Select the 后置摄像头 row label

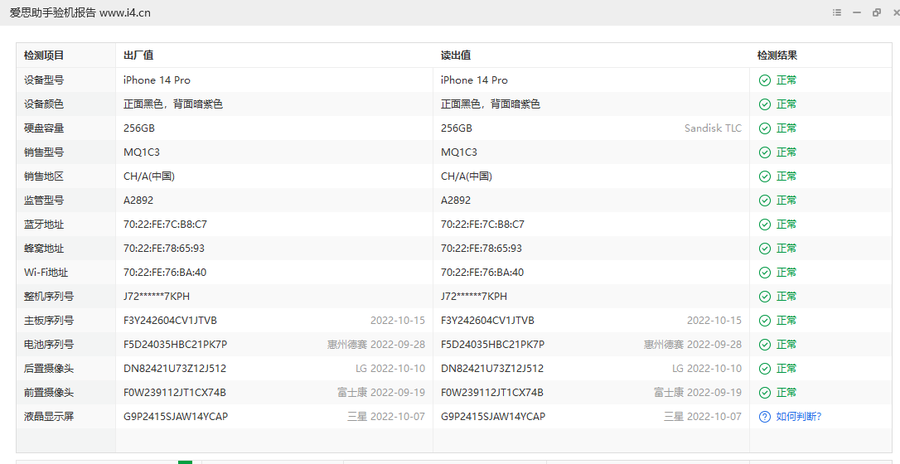point(49,369)
